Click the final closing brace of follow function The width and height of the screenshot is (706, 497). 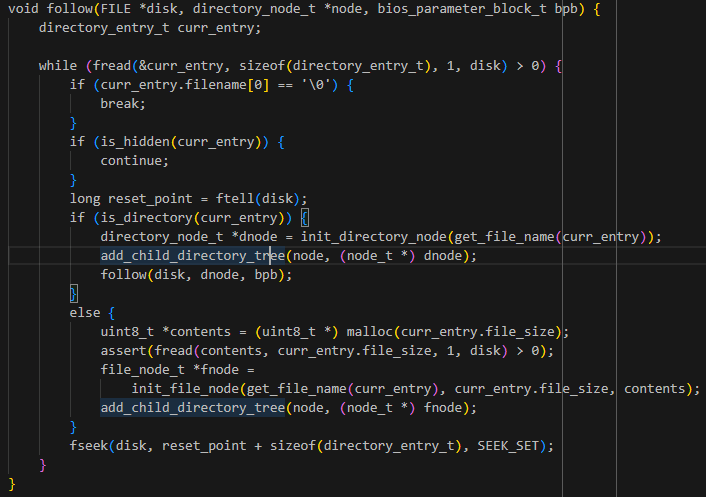click(x=12, y=484)
